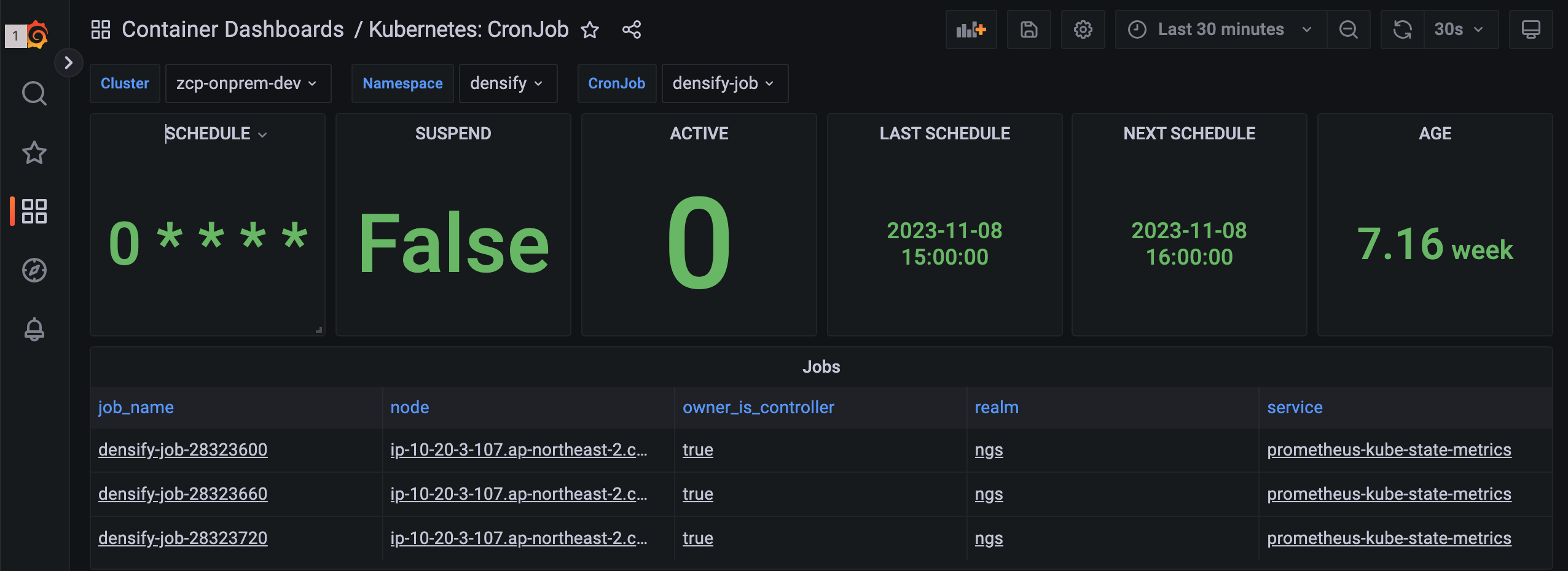Click node link in densify-job-28323720 row
The height and width of the screenshot is (571, 1568).
pyautogui.click(x=519, y=538)
